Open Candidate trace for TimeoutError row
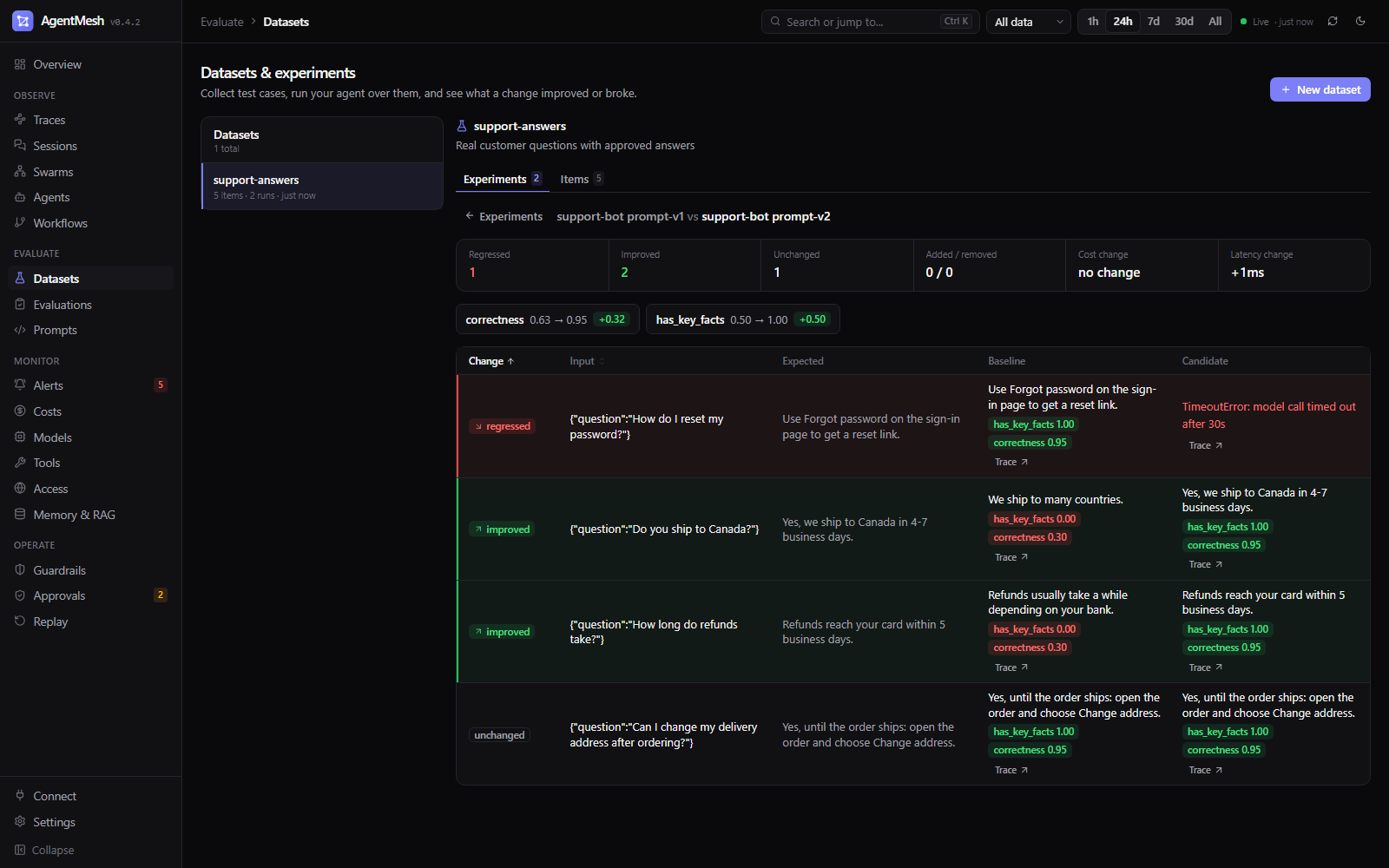Viewport: 1389px width, 868px height. [1206, 445]
